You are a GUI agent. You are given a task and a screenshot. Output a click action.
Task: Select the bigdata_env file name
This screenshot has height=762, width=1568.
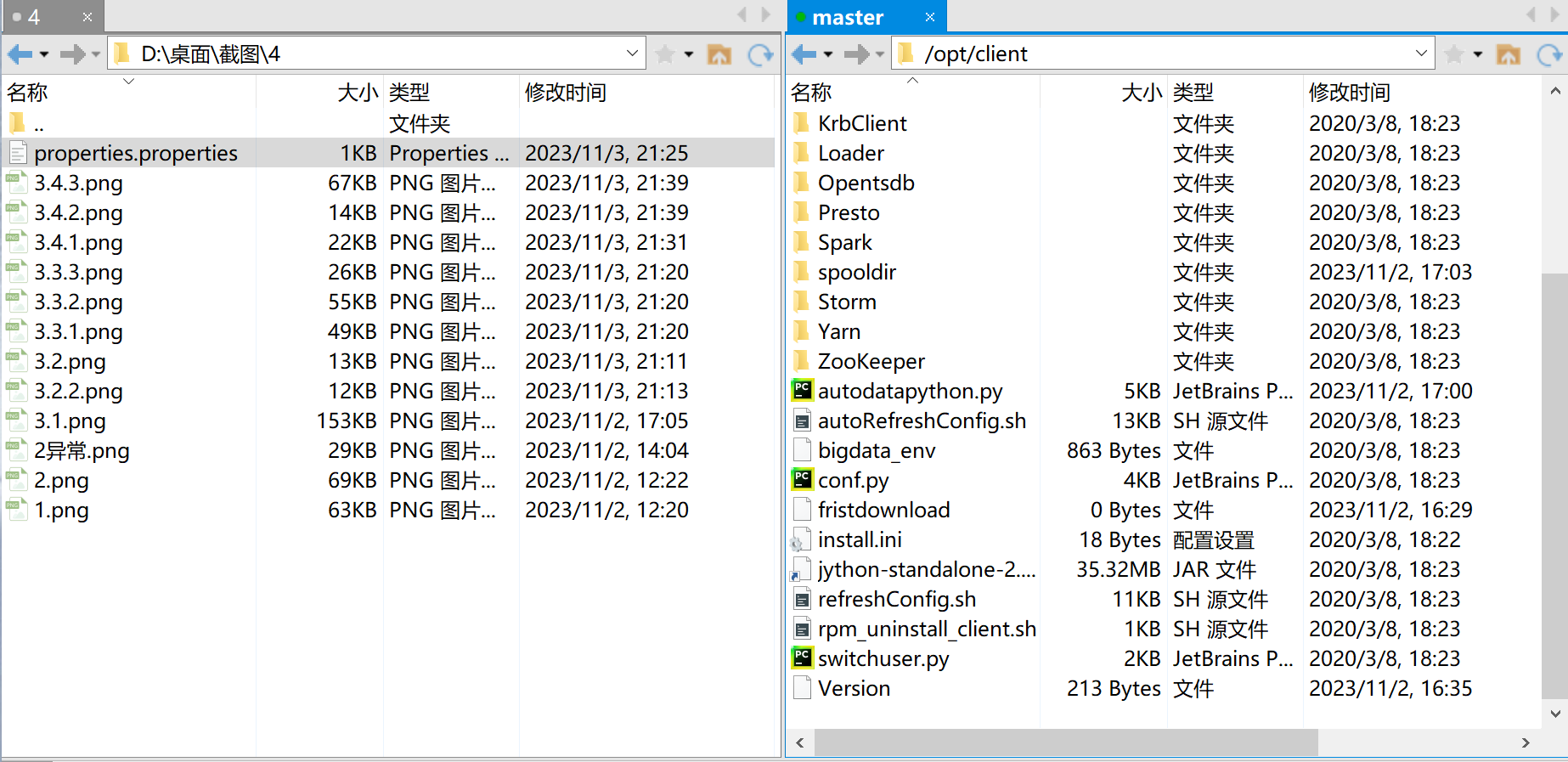tap(876, 450)
